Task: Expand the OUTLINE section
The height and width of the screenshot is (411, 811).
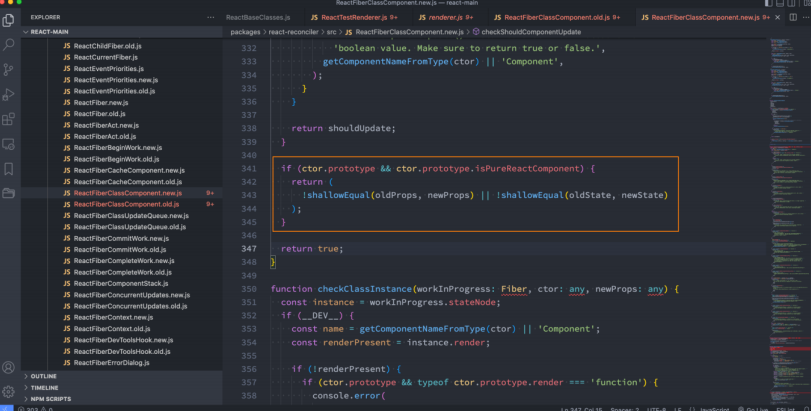Action: click(x=122, y=376)
